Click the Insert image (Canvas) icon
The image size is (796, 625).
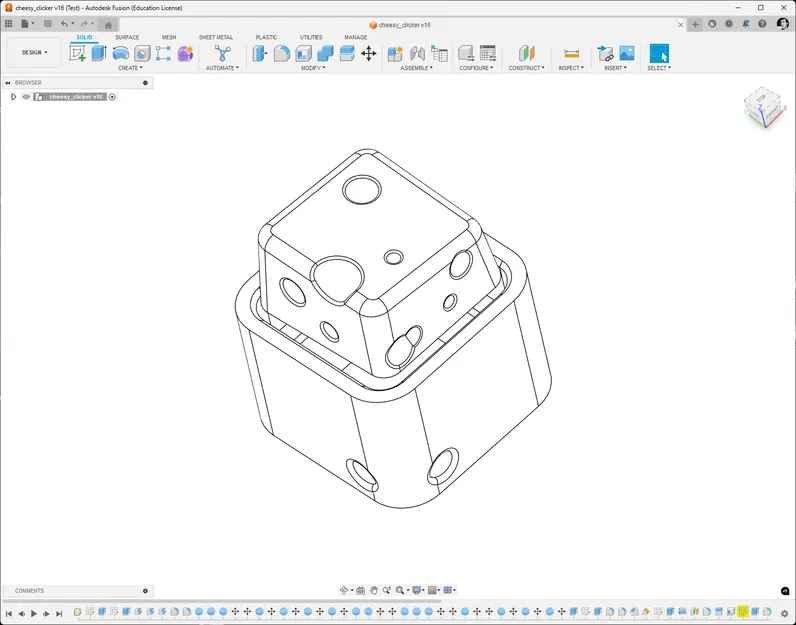pos(627,53)
